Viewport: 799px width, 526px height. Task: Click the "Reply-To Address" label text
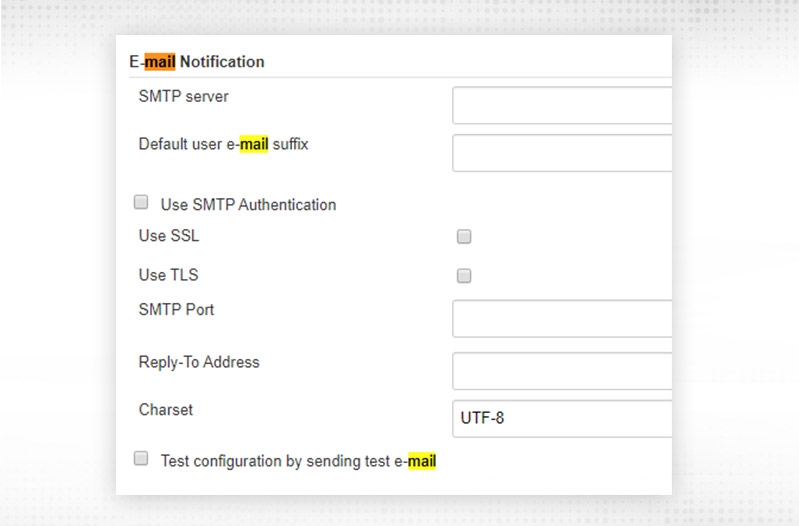(x=199, y=362)
